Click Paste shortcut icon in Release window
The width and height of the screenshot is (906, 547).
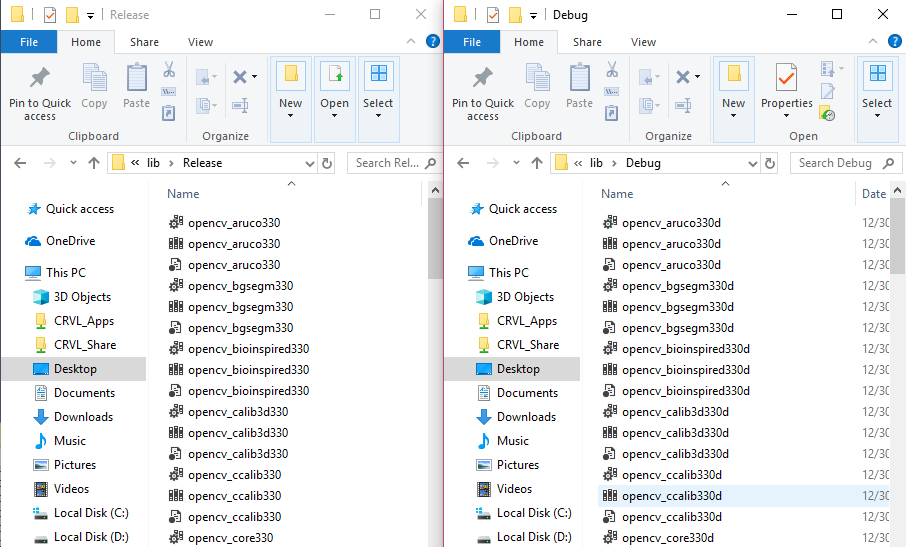(x=169, y=113)
